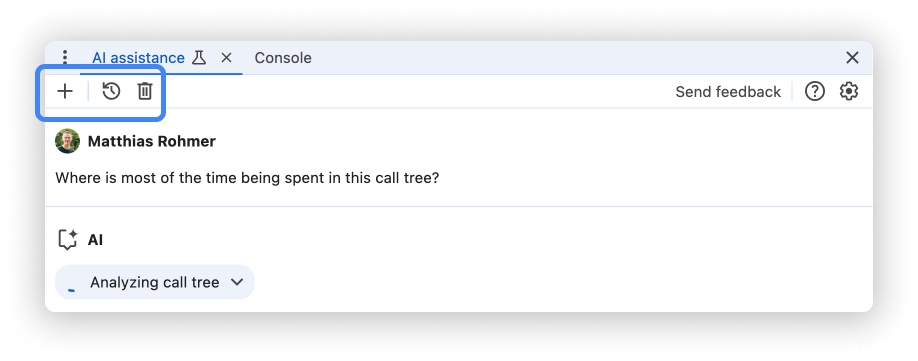Screen dimensions: 918x361
Task: Close the DevTools drawer panel
Action: 852,57
